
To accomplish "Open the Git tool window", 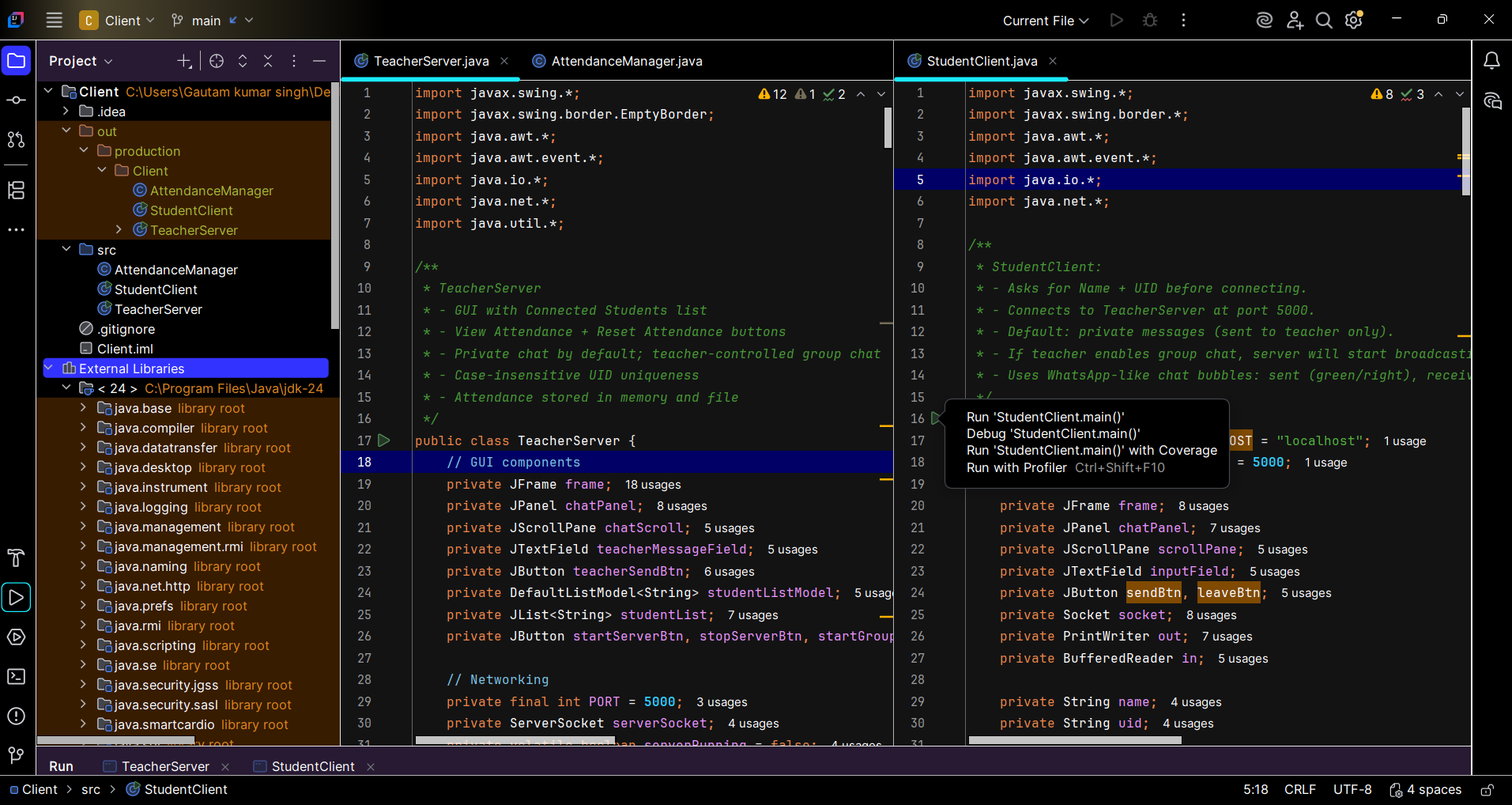I will 17,756.
